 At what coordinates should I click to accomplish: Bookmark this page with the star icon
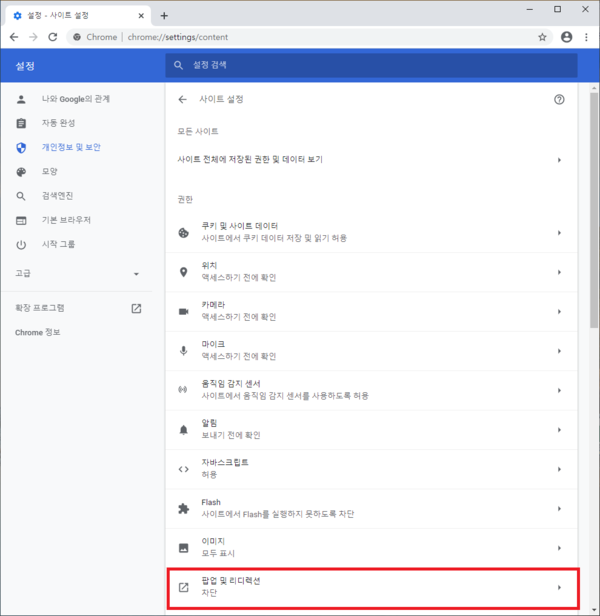(x=542, y=37)
